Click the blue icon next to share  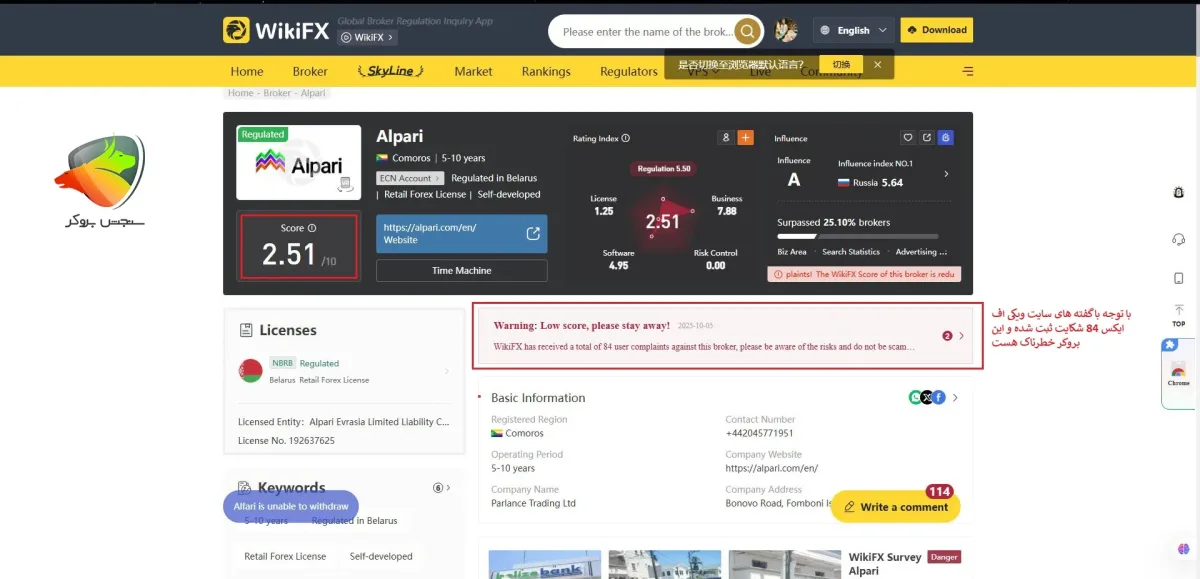pos(946,138)
